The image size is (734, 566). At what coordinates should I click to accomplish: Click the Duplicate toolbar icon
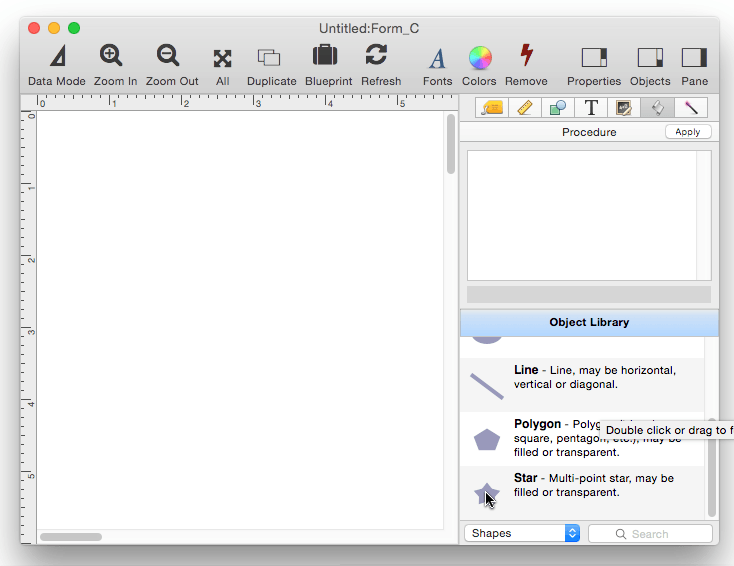[269, 58]
